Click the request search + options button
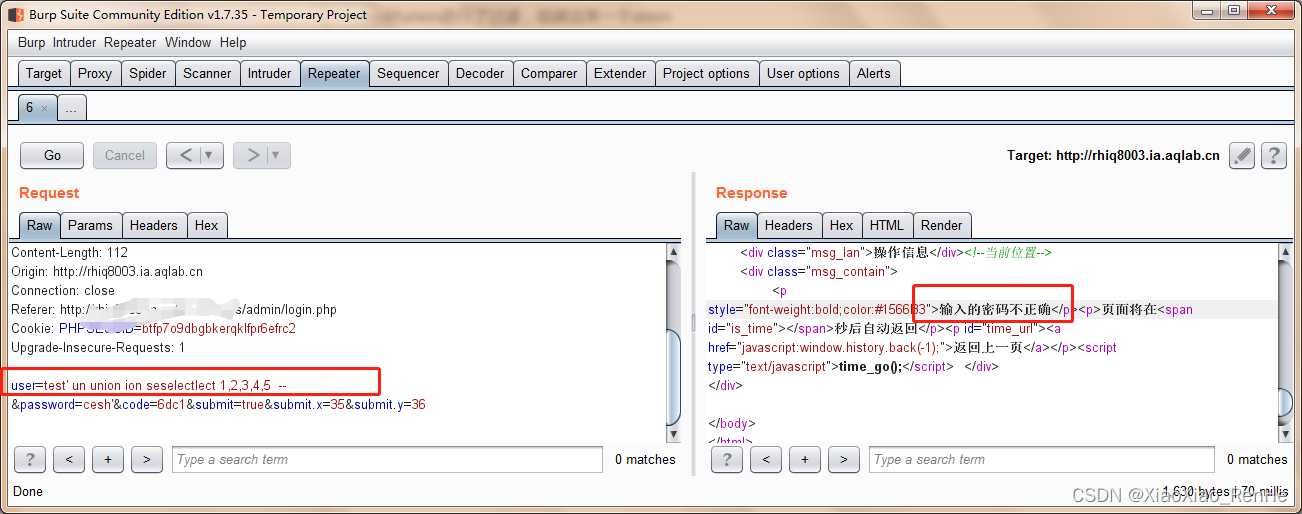Image resolution: width=1302 pixels, height=514 pixels. (x=107, y=459)
